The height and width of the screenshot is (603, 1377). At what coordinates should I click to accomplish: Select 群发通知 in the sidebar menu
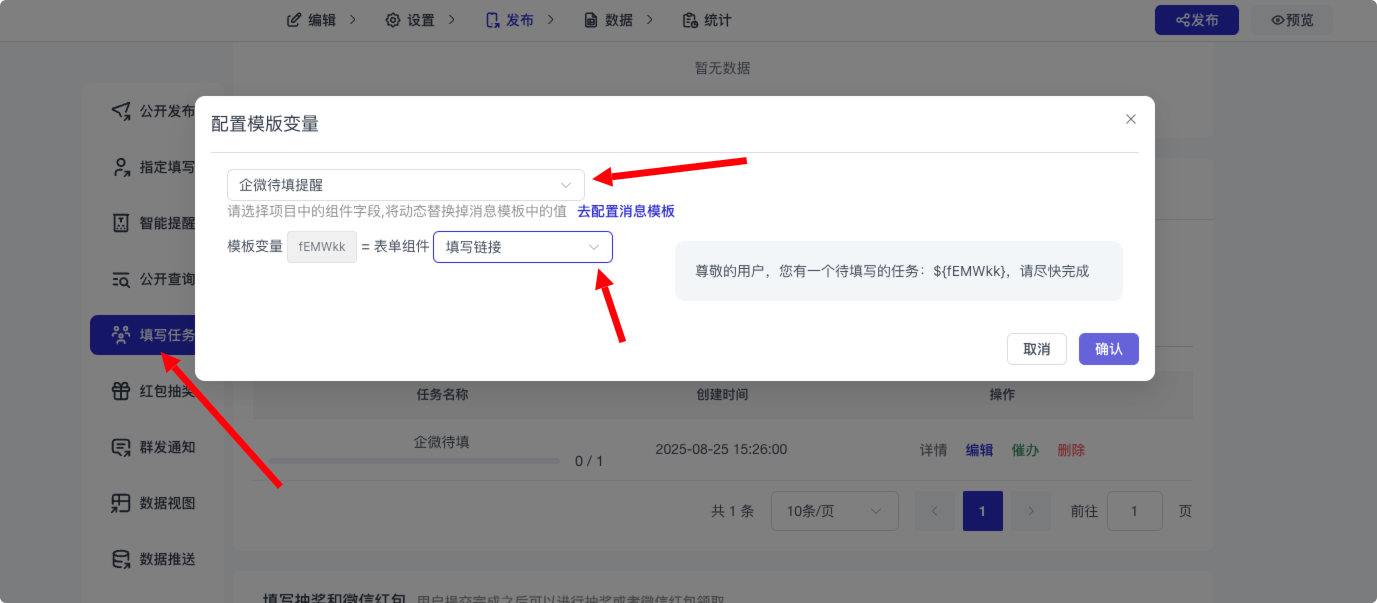[x=155, y=447]
